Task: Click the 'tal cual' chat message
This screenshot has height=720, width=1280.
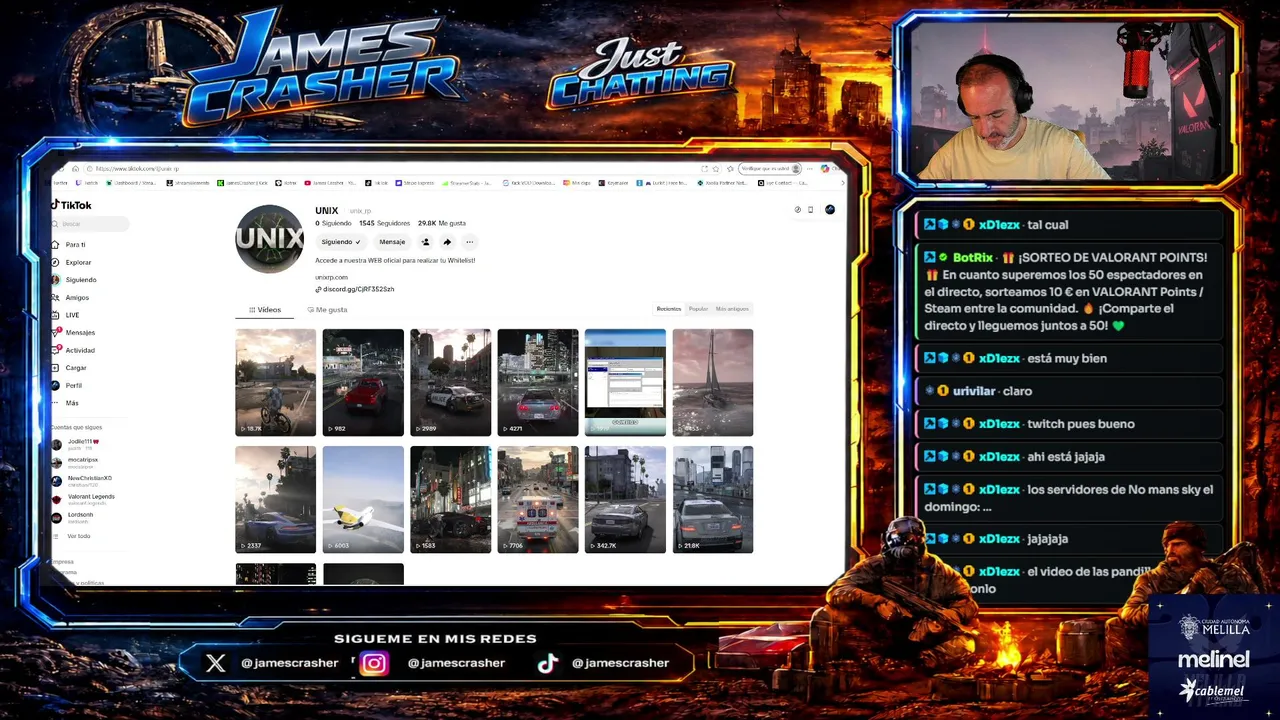Action: click(x=1068, y=225)
